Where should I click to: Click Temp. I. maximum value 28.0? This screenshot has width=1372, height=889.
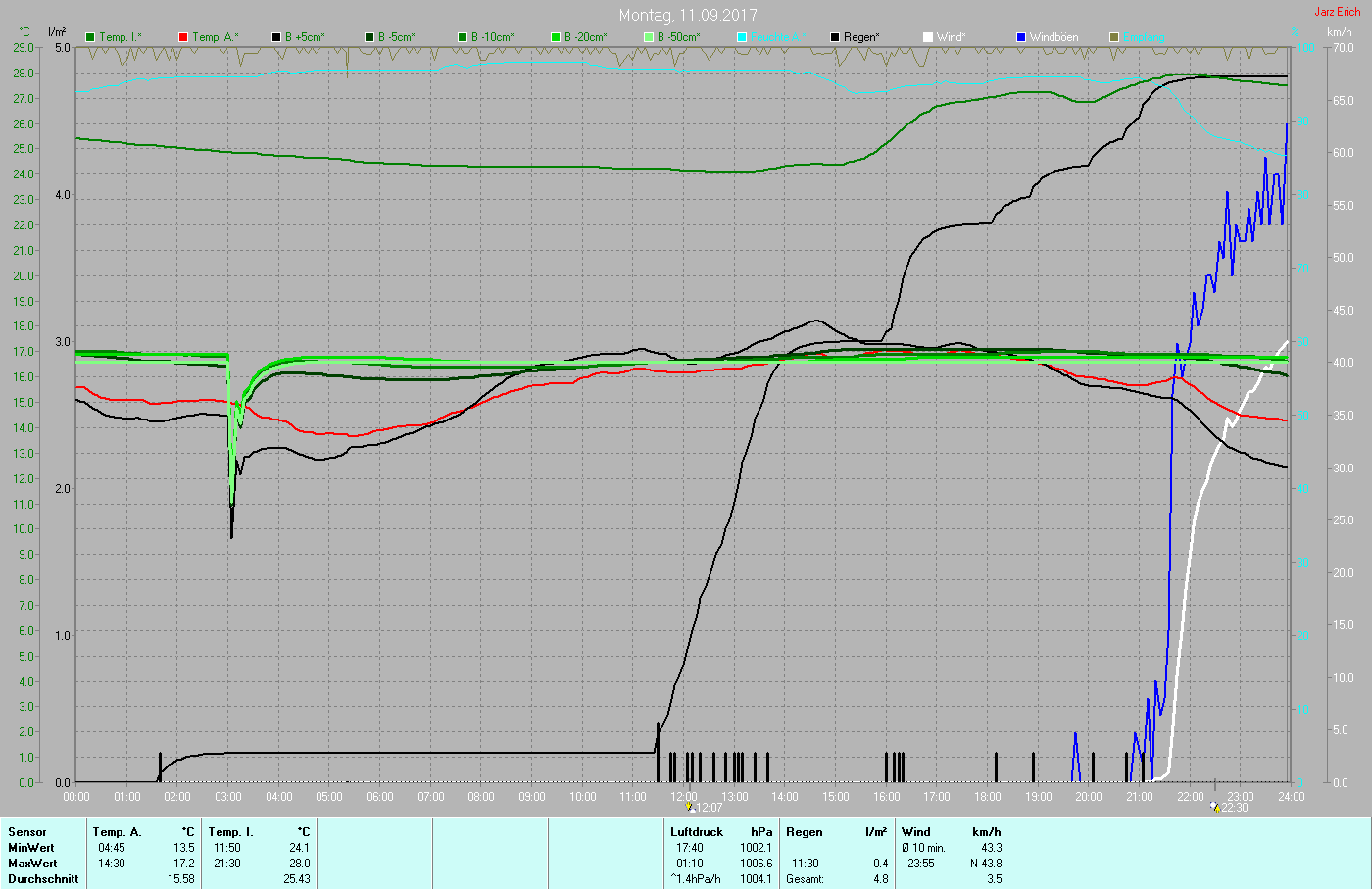[299, 864]
